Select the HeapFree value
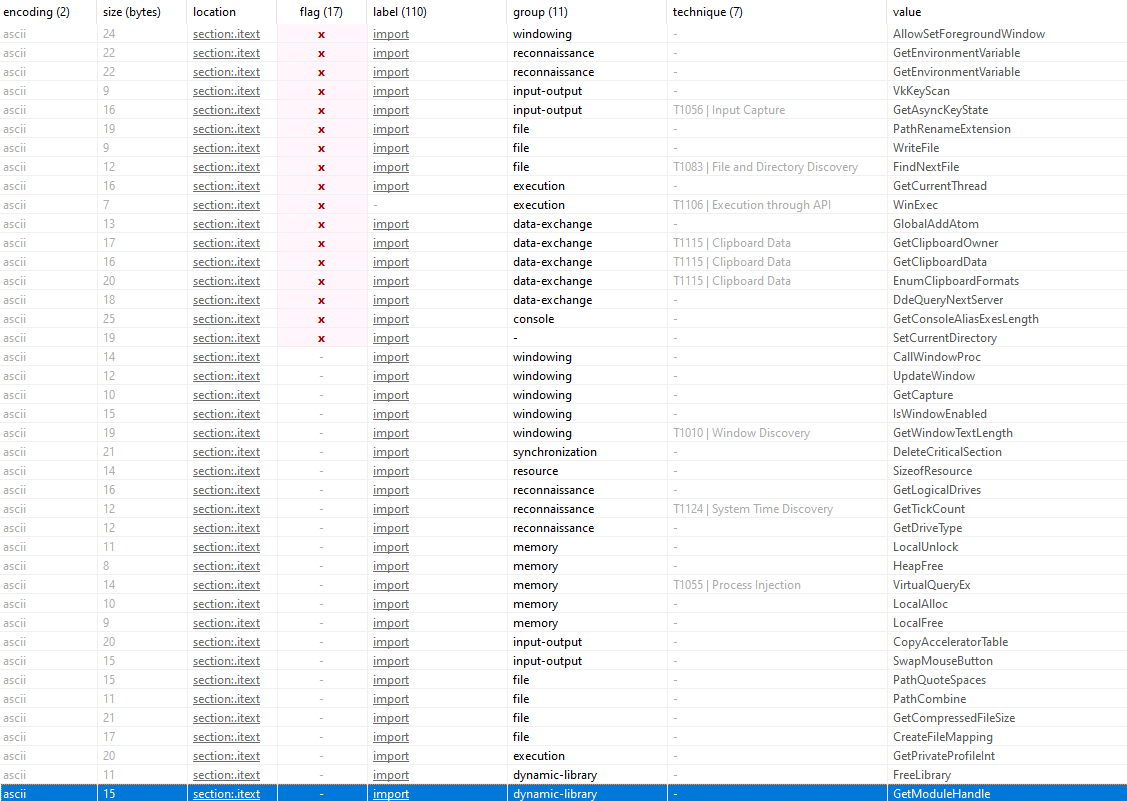The image size is (1127, 801). tap(918, 566)
